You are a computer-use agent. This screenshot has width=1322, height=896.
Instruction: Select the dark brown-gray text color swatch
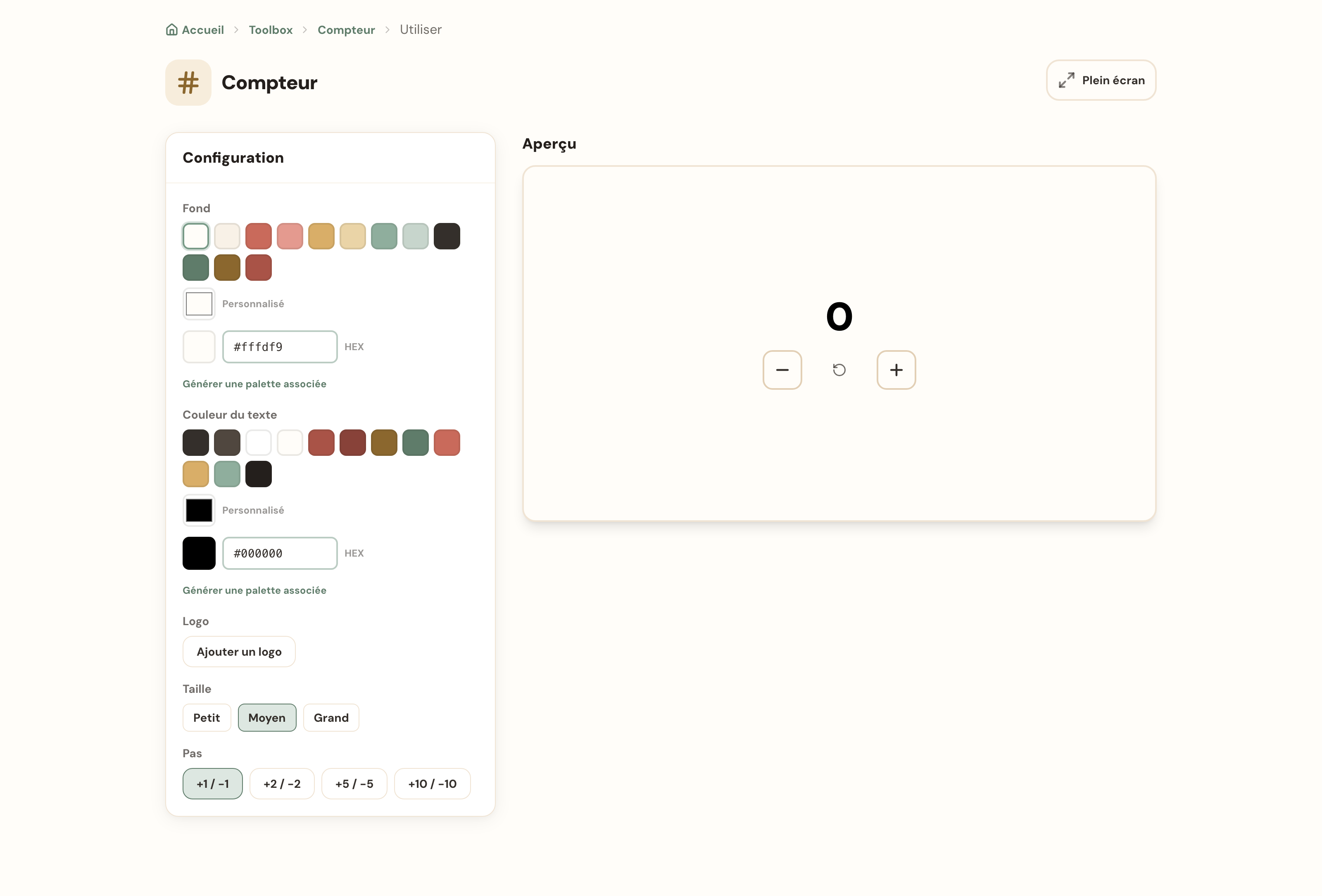pyautogui.click(x=227, y=442)
